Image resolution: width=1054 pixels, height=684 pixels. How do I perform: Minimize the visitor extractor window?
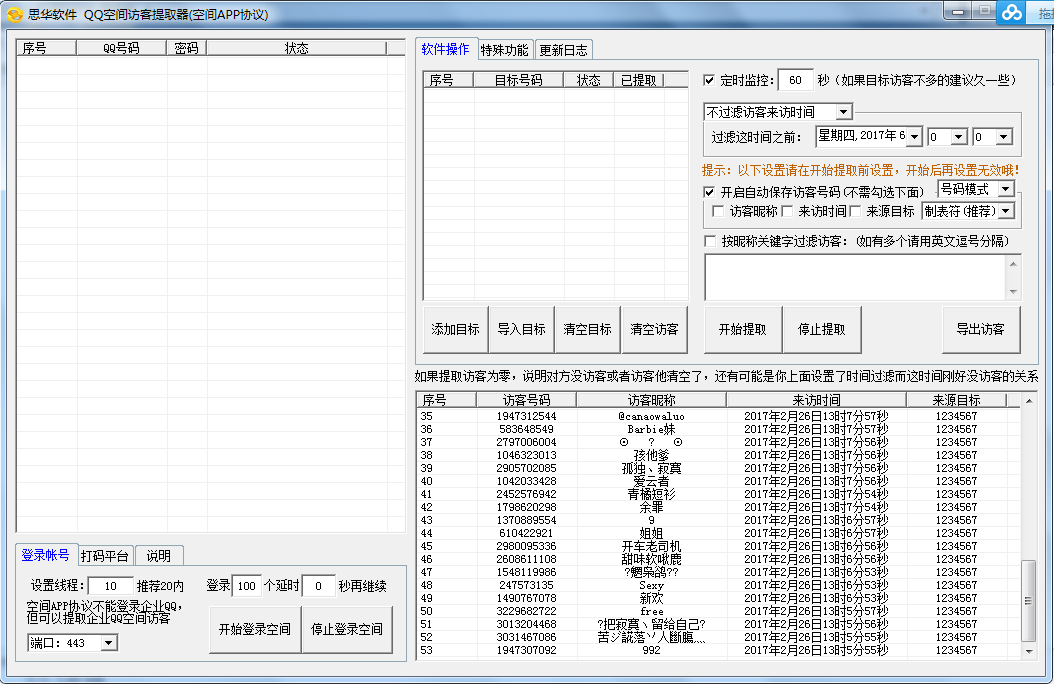[958, 11]
